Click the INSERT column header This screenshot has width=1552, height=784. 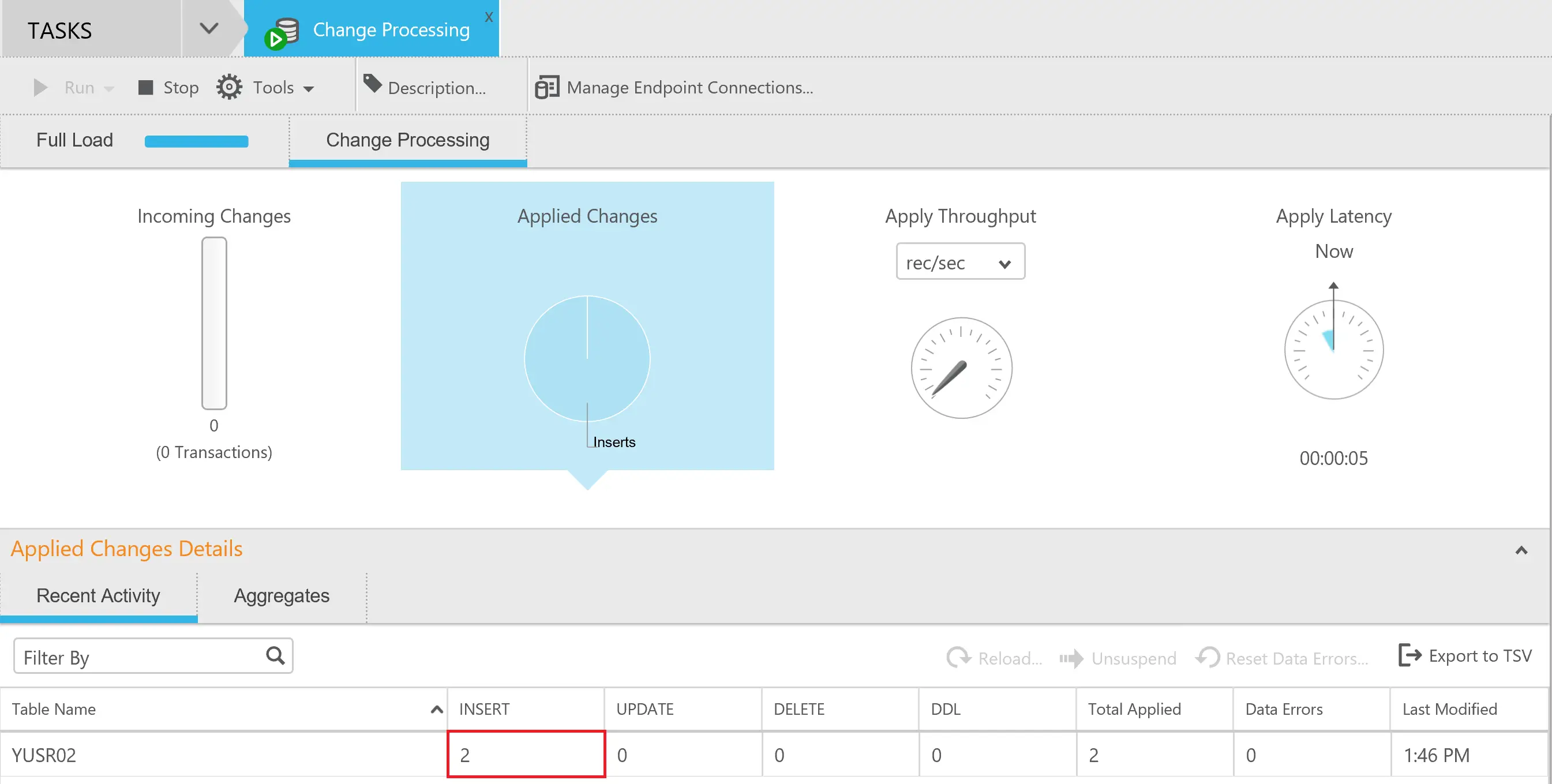(526, 709)
